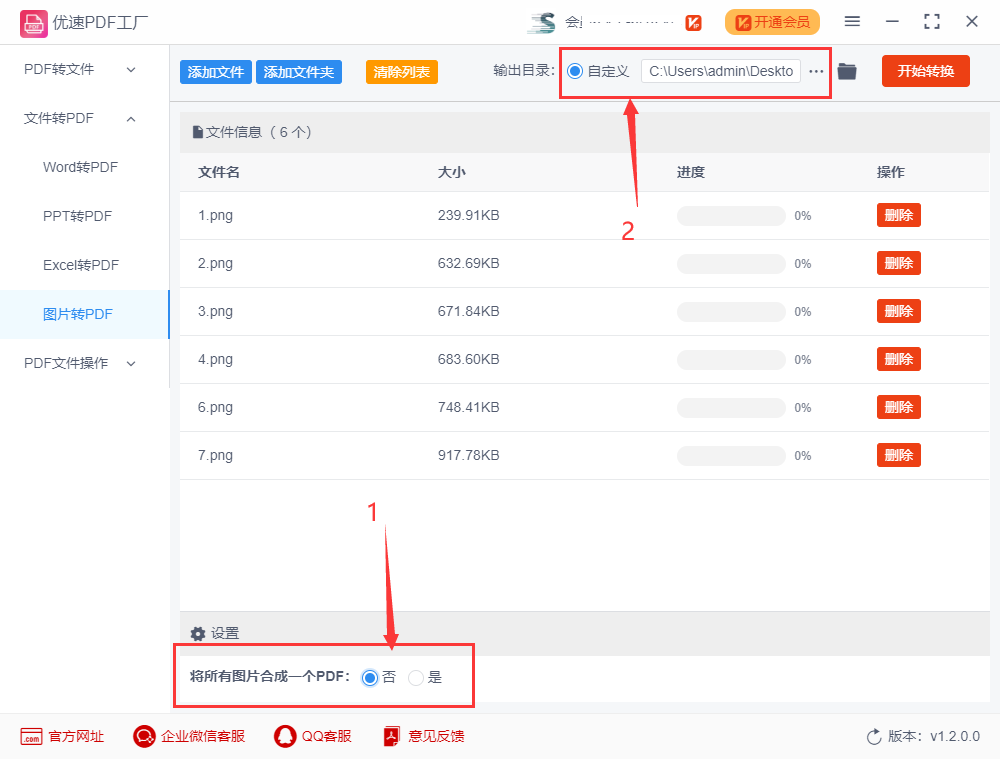The image size is (1000, 760).
Task: Click the progress bar for 1.png
Action: (730, 215)
